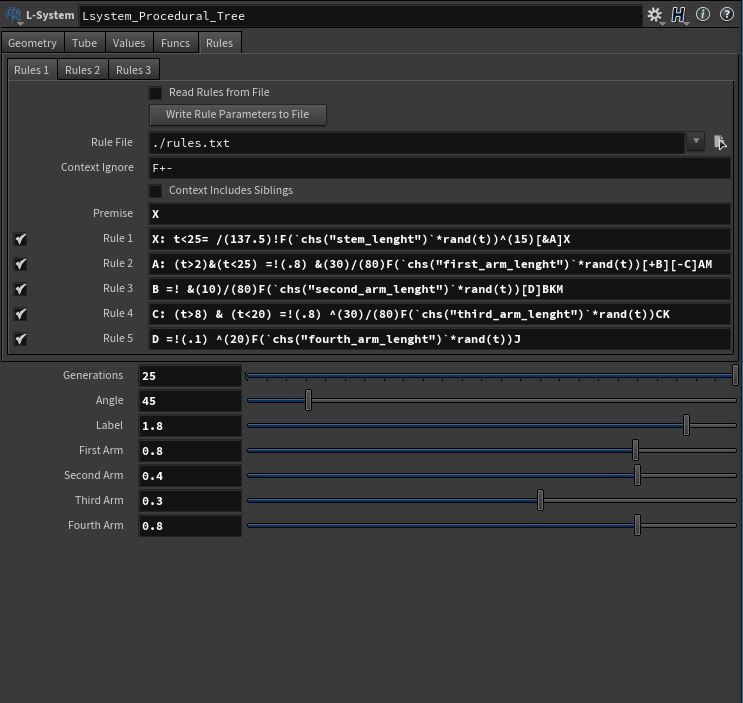Disable the Rule 1 checkmark toggle

point(20,239)
